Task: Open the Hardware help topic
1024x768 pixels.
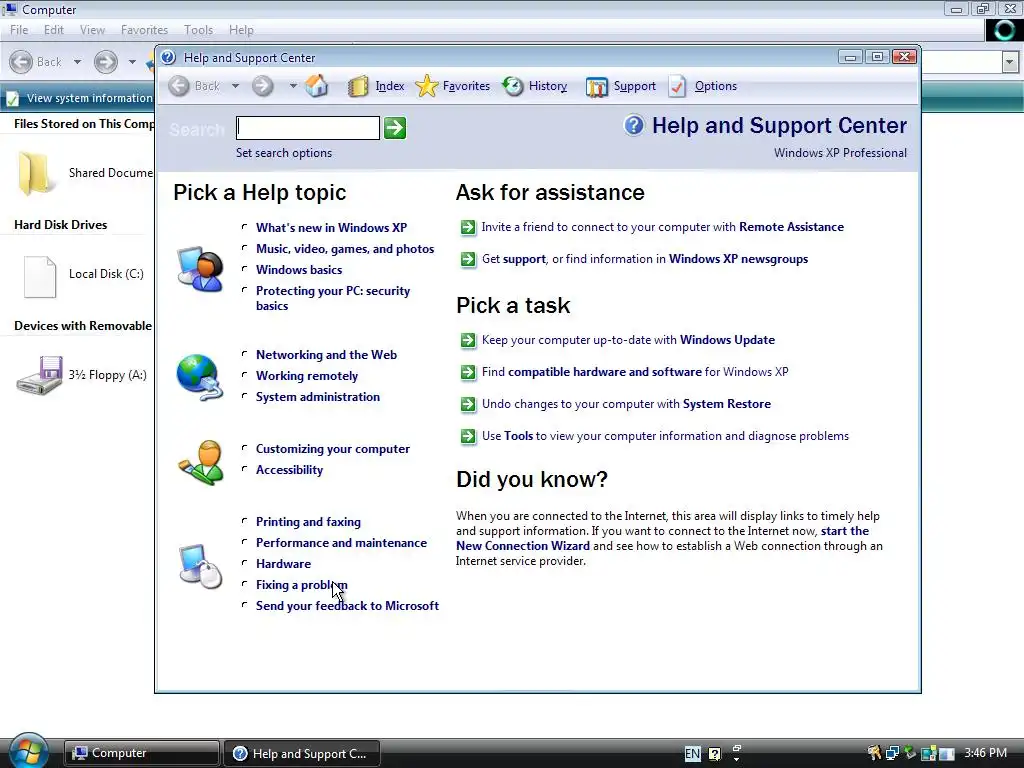Action: [283, 564]
